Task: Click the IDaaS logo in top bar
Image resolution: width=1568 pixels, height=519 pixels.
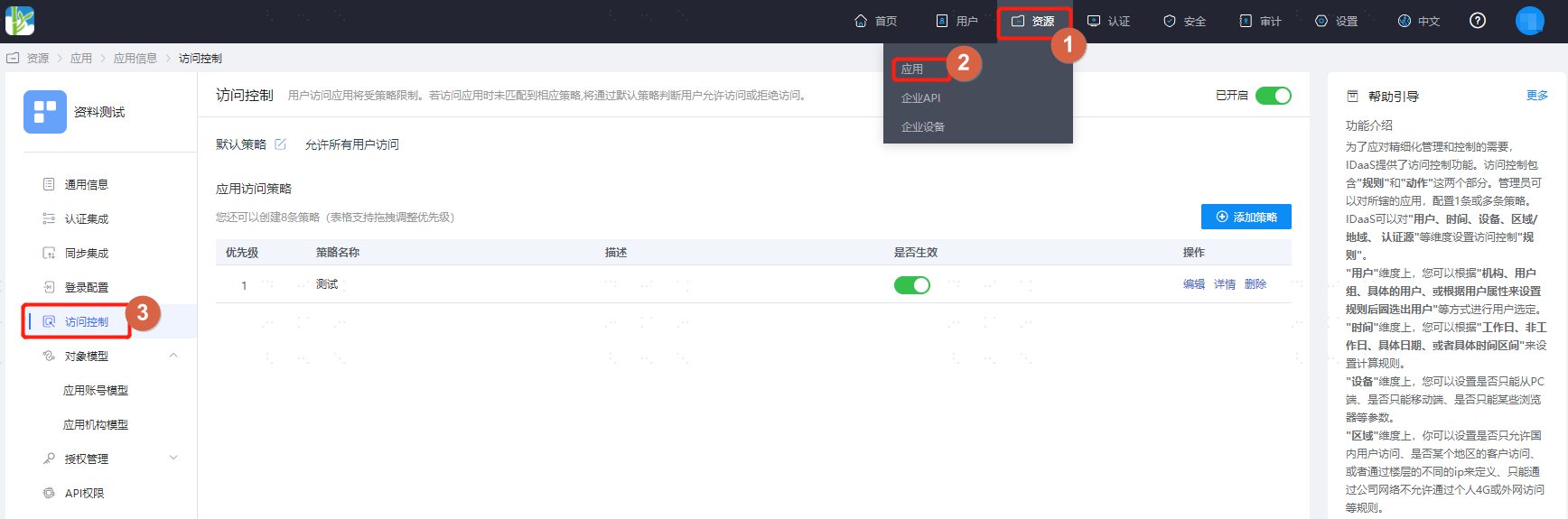Action: pyautogui.click(x=20, y=21)
